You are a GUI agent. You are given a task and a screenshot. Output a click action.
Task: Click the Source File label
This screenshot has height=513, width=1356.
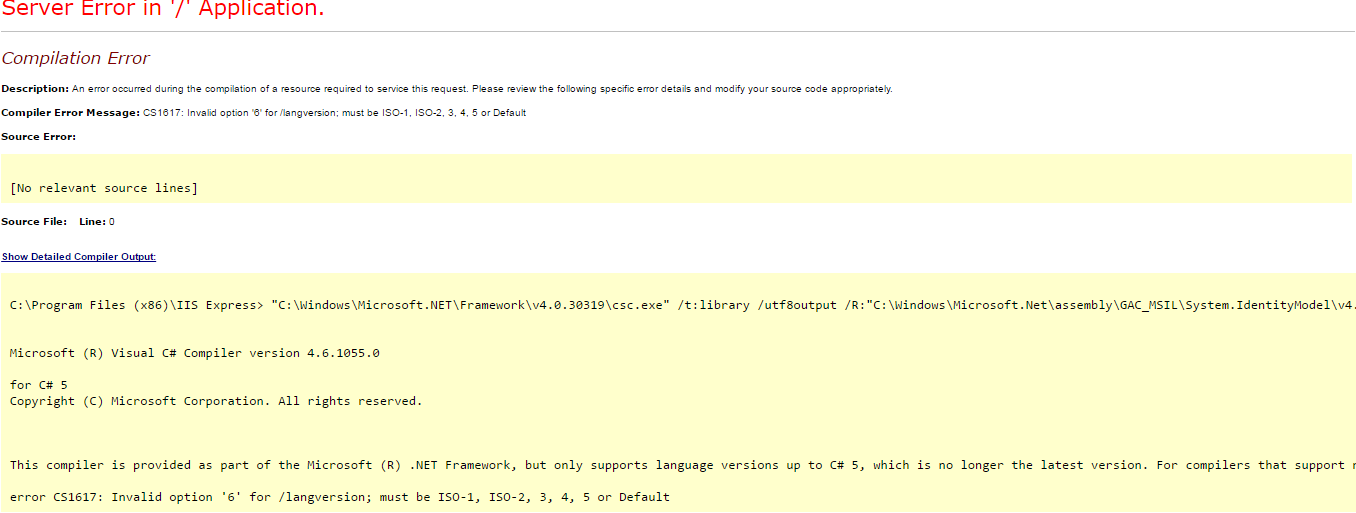point(35,221)
